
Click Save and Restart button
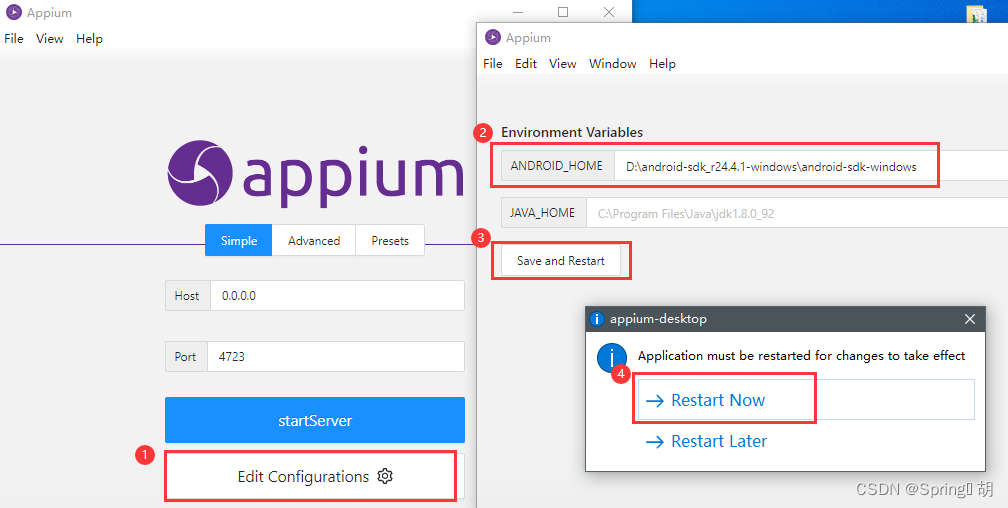click(561, 260)
